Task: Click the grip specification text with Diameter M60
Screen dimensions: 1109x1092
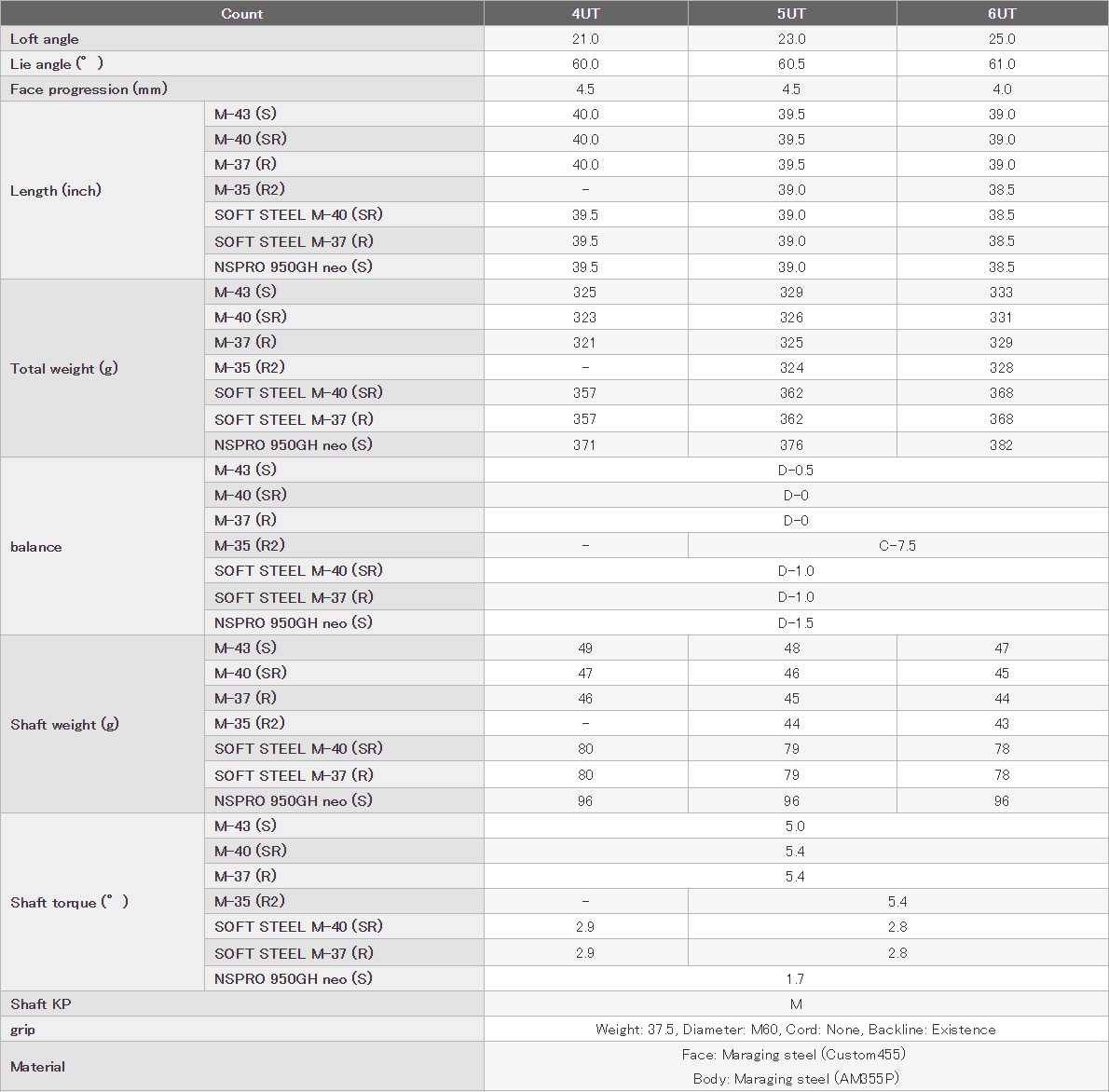Action: point(795,1030)
